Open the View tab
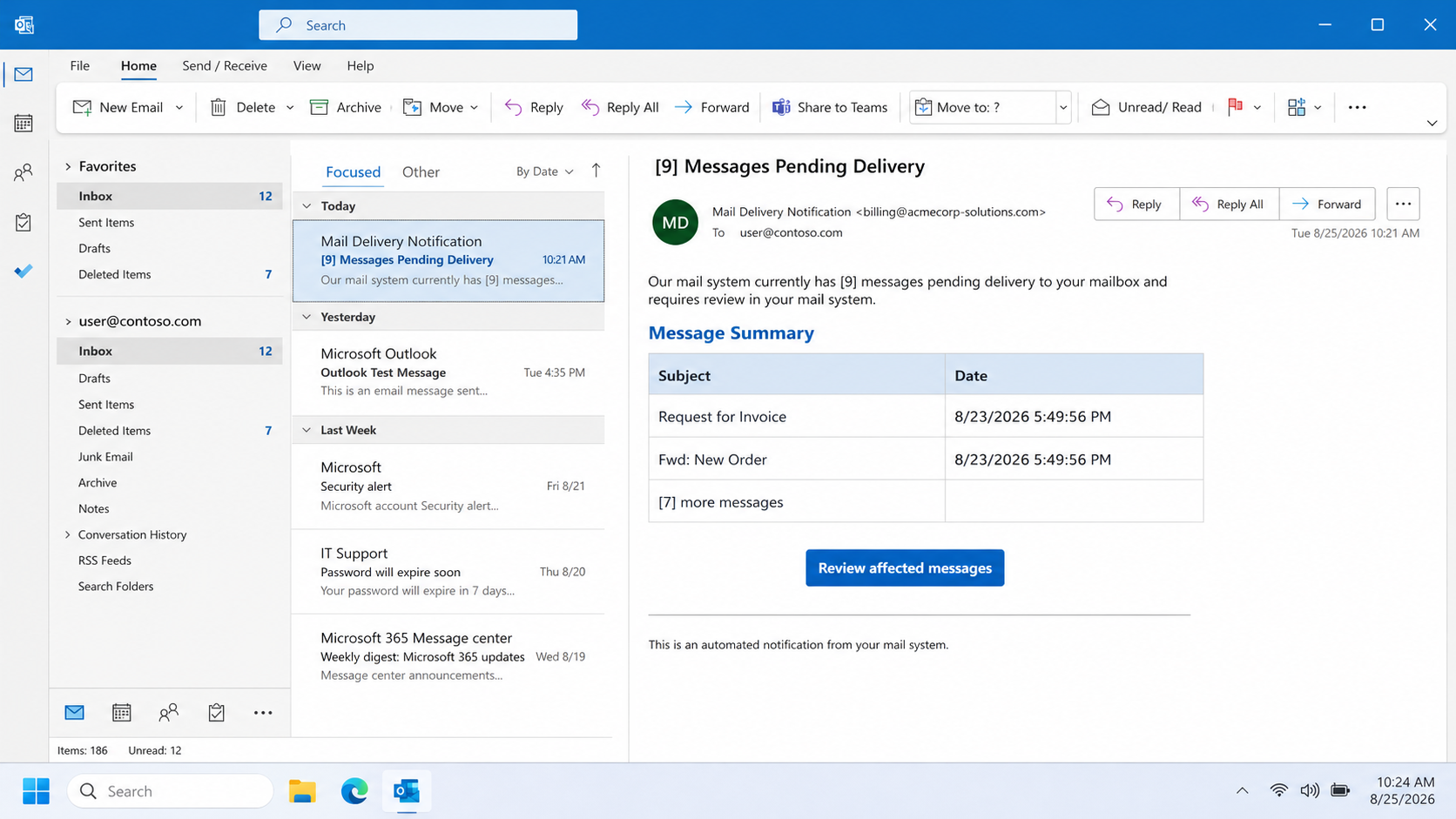Screen dimensions: 1456x819 (x=307, y=65)
